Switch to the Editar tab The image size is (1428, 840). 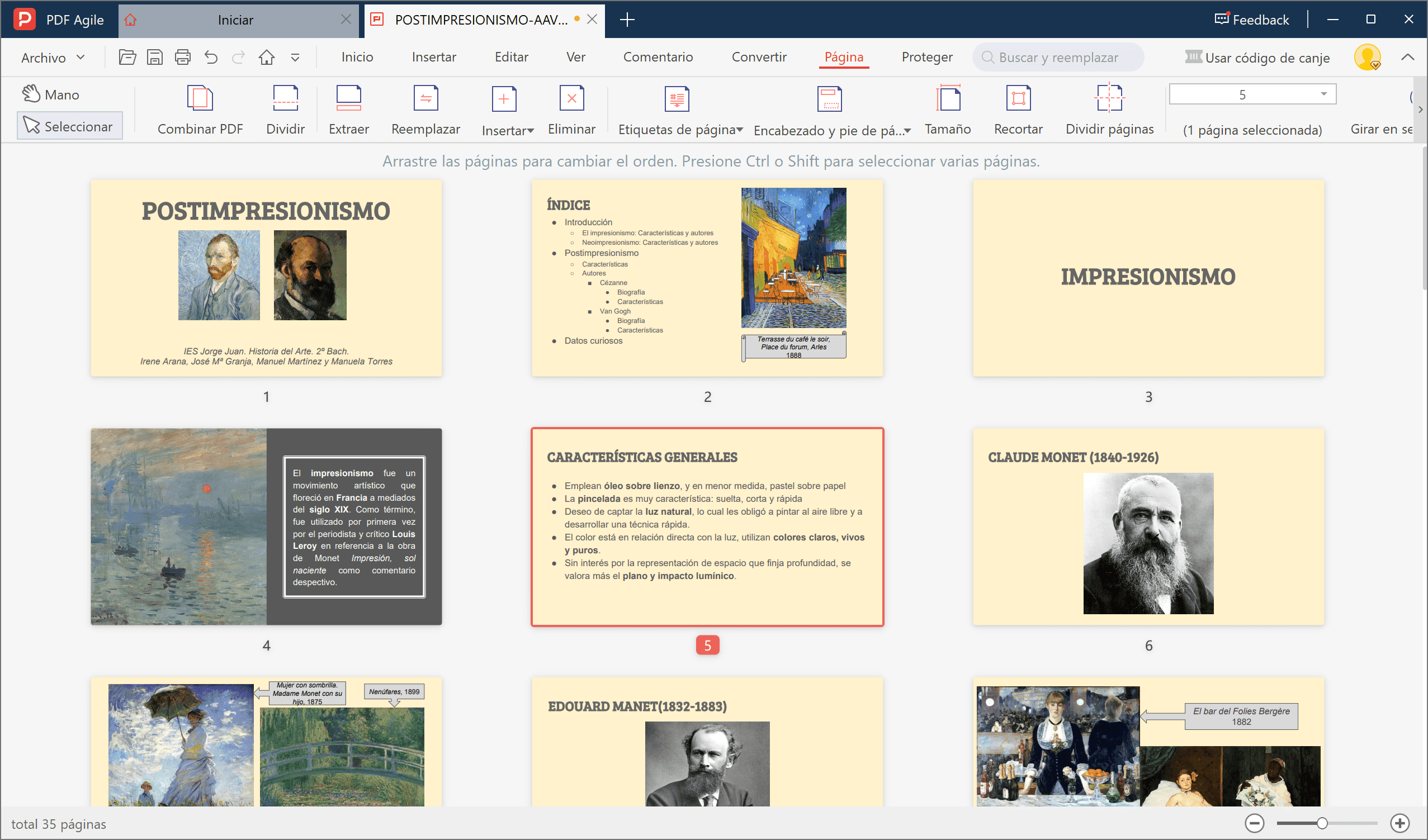511,56
